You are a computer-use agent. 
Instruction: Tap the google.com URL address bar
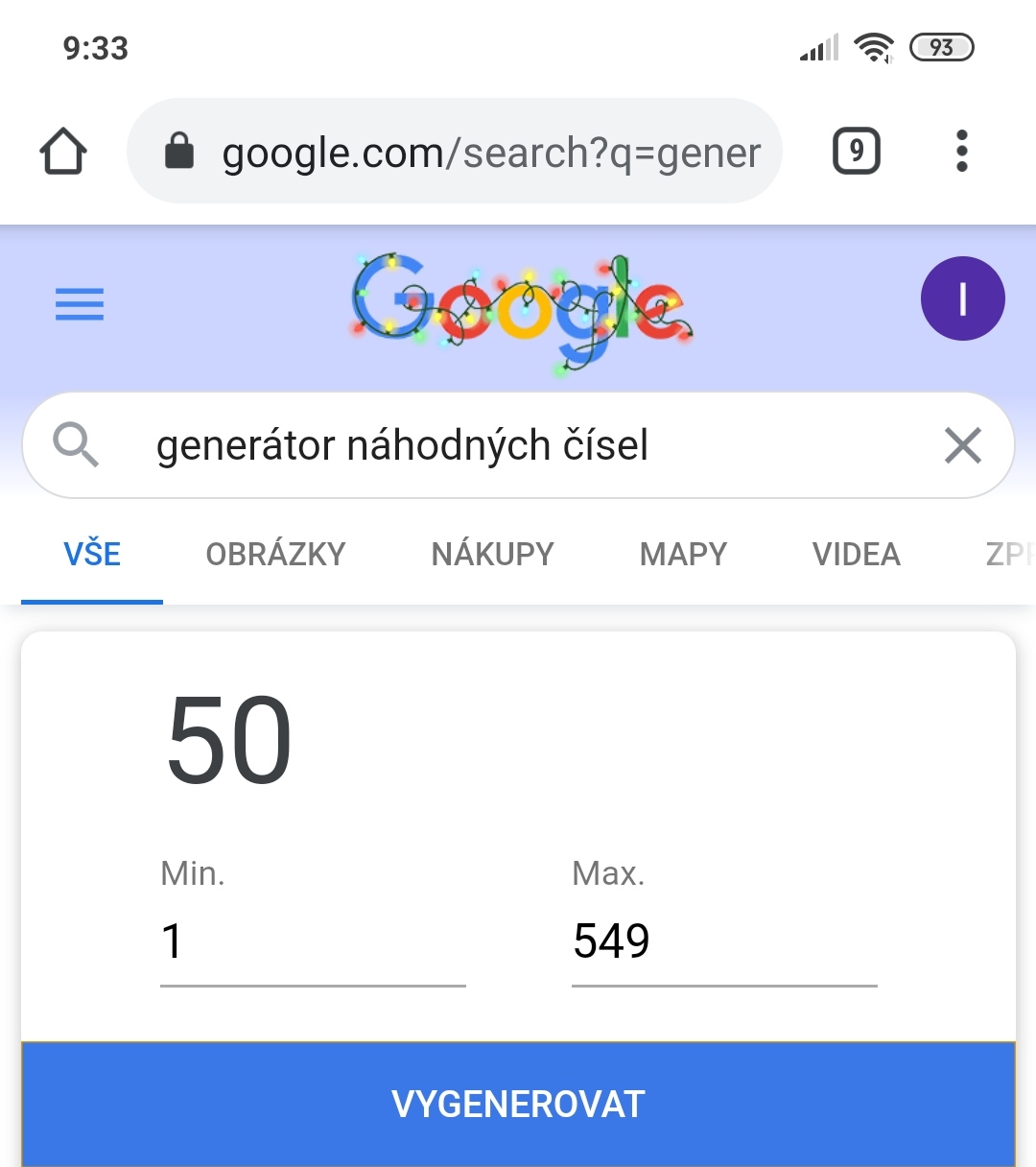(491, 153)
